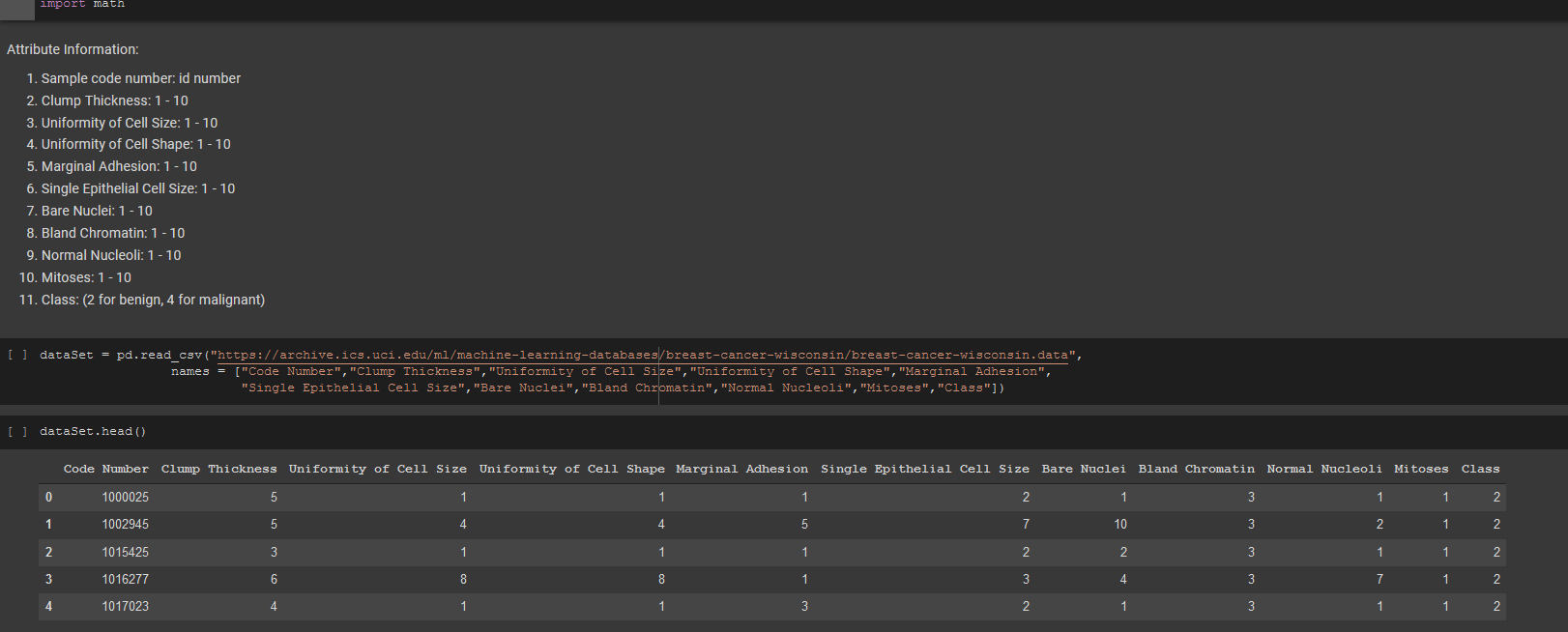Select 'Mitoses: 1 - 10' list item
1568x632 pixels.
pos(86,277)
